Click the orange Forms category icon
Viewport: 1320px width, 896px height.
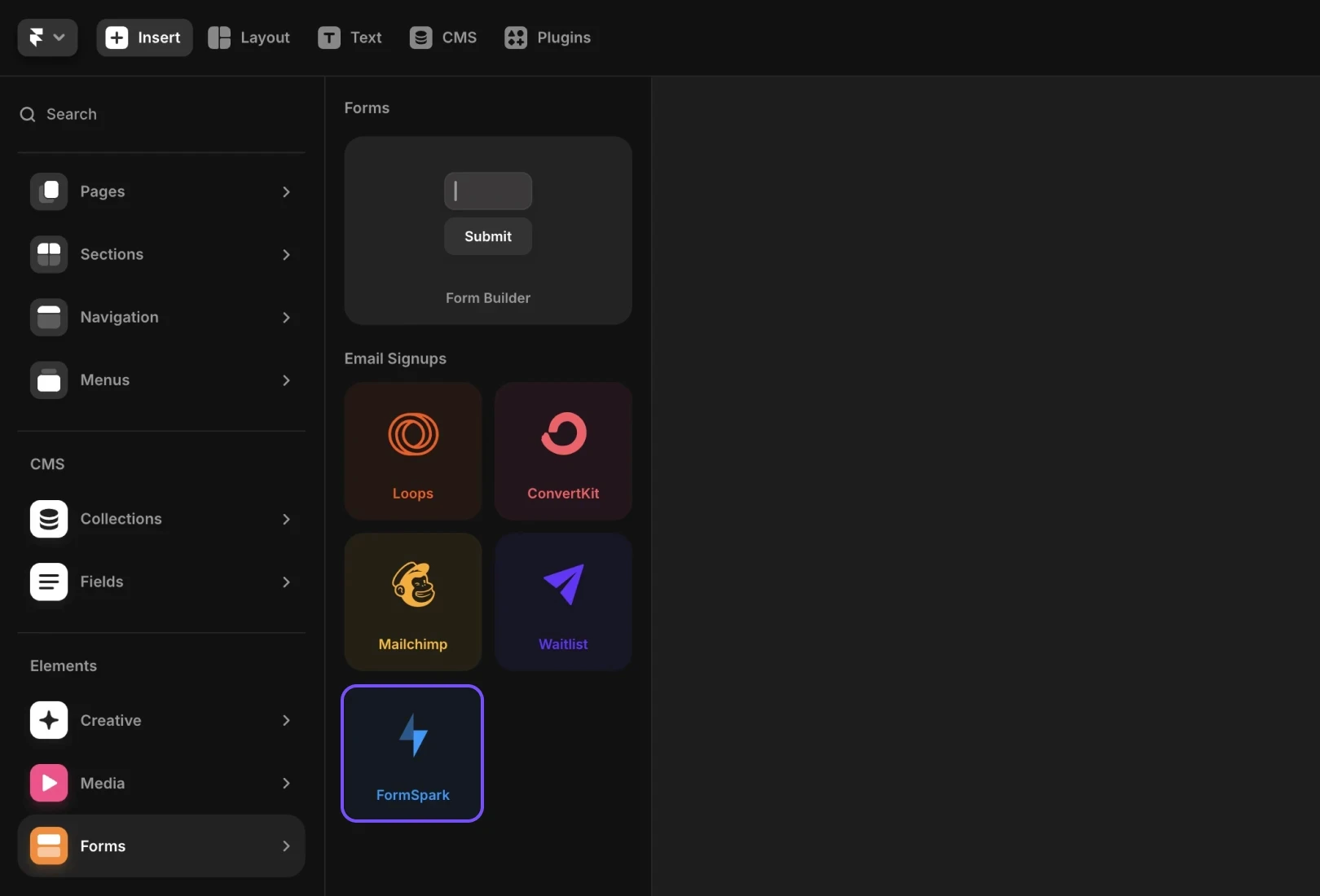(x=49, y=845)
